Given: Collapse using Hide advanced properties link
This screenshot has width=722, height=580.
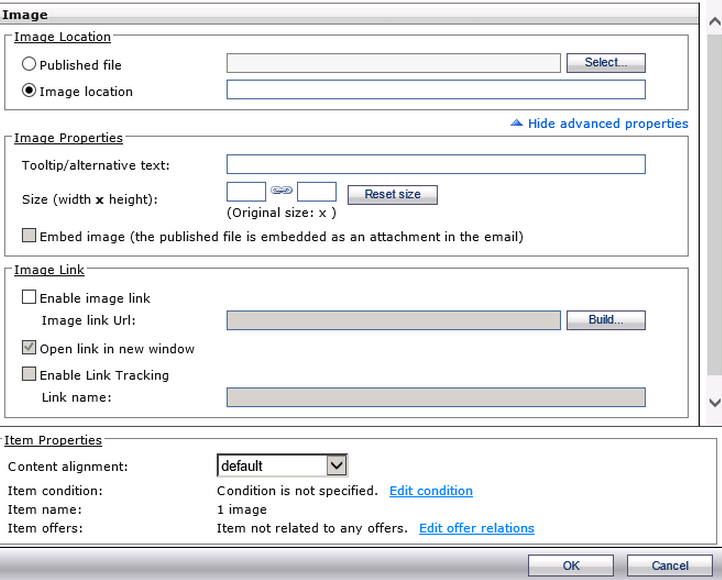Looking at the screenshot, I should (607, 123).
